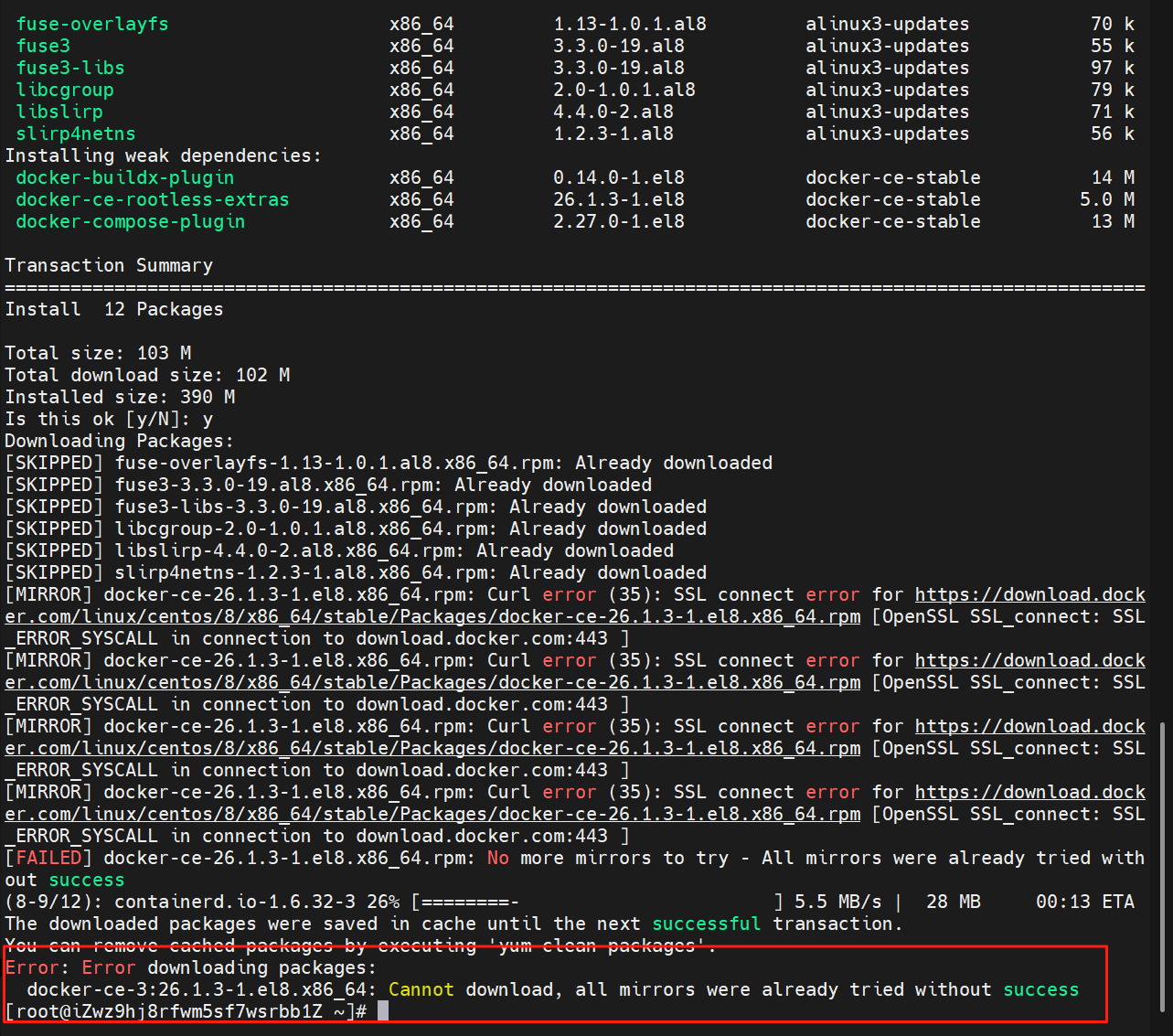This screenshot has height=1036, width=1173.
Task: Open the second docker-ce mirror URL
Action: coord(1029,660)
